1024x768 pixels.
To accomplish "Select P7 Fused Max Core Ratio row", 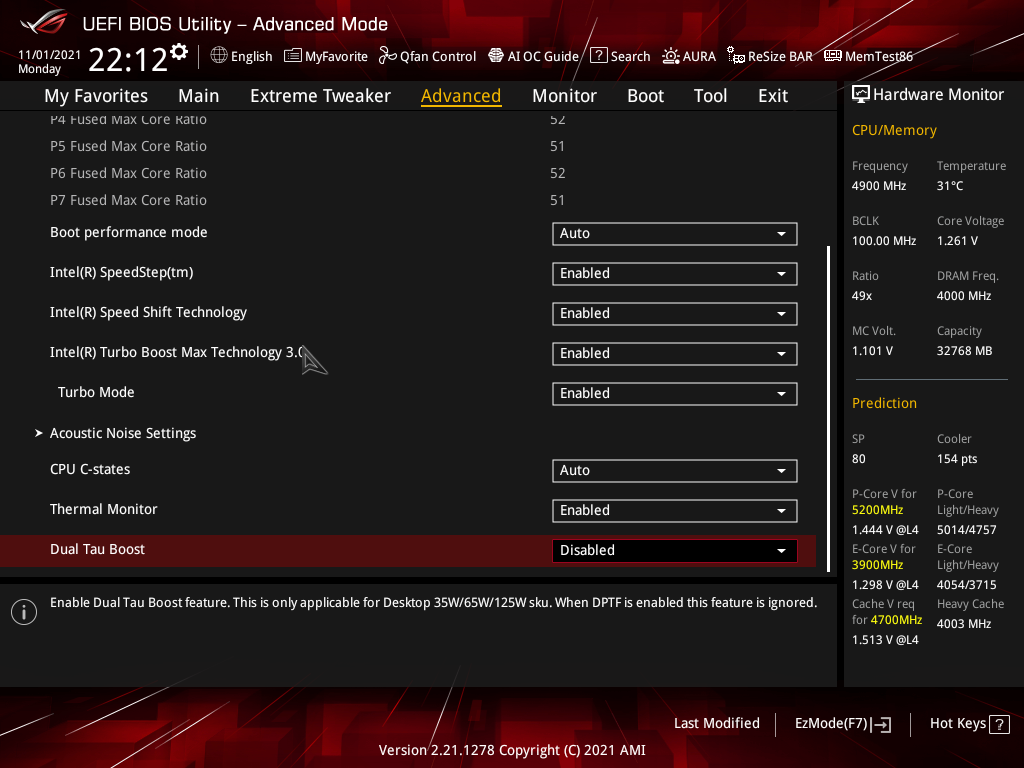I will 408,200.
